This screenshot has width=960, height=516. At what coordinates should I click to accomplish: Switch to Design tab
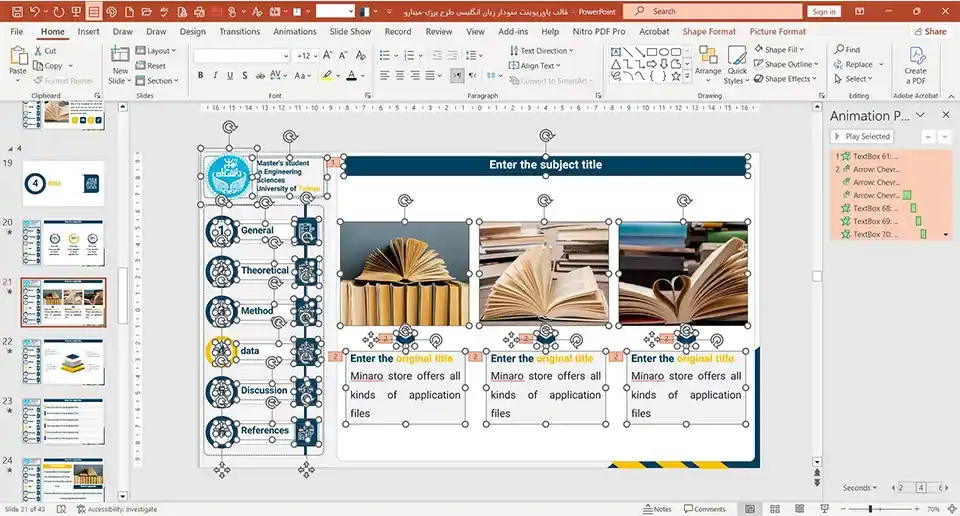[x=193, y=31]
